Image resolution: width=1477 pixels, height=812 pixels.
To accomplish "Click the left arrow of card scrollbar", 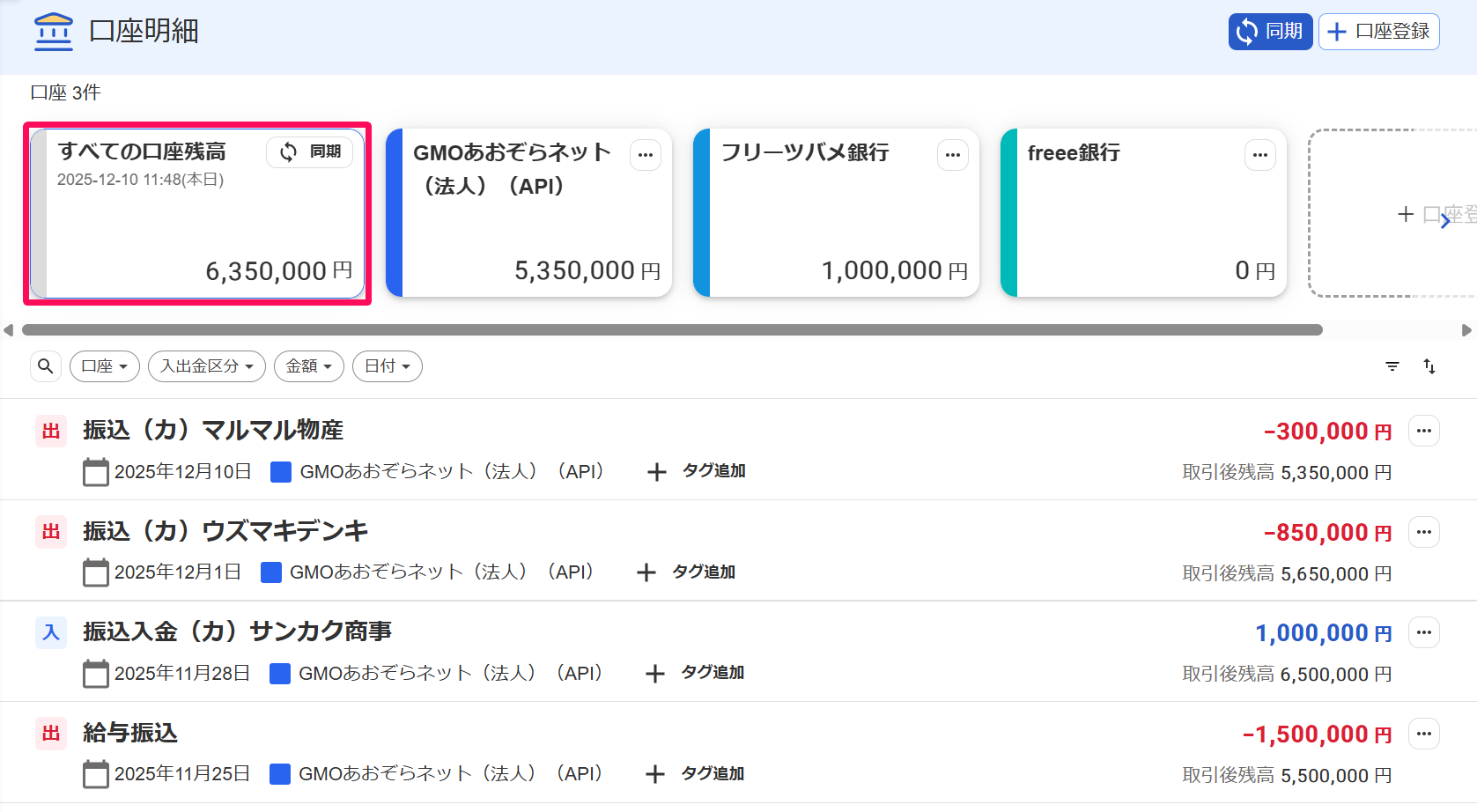I will (x=9, y=330).
